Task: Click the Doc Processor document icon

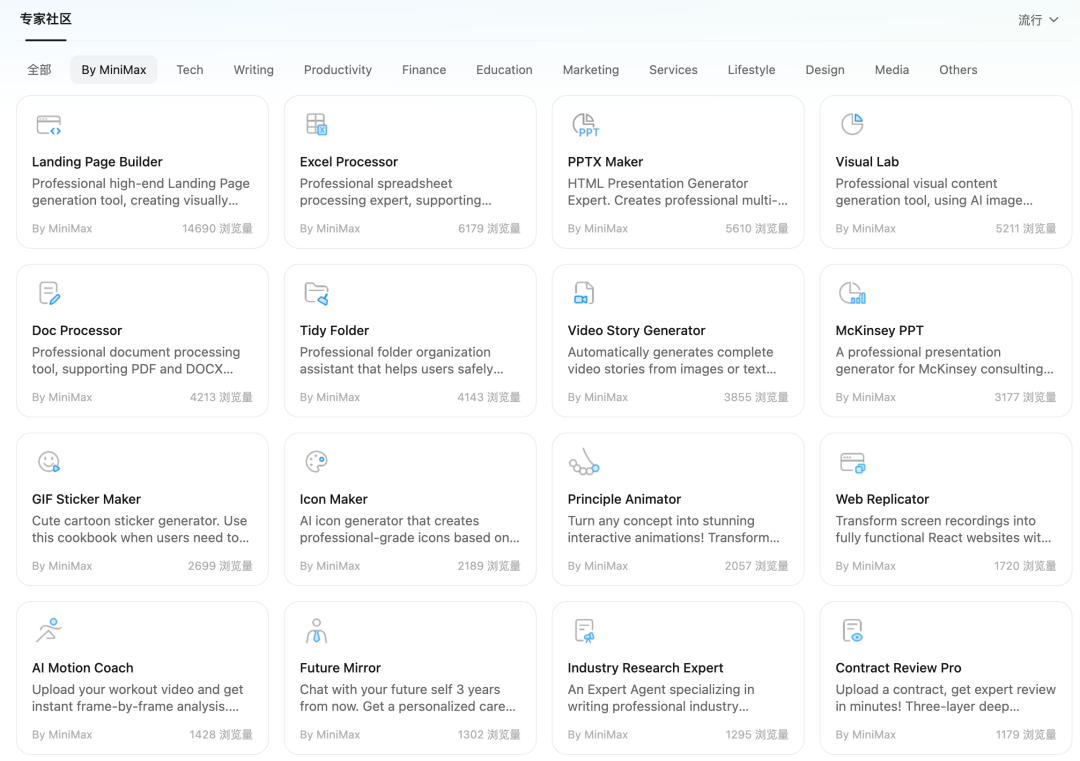Action: point(49,293)
